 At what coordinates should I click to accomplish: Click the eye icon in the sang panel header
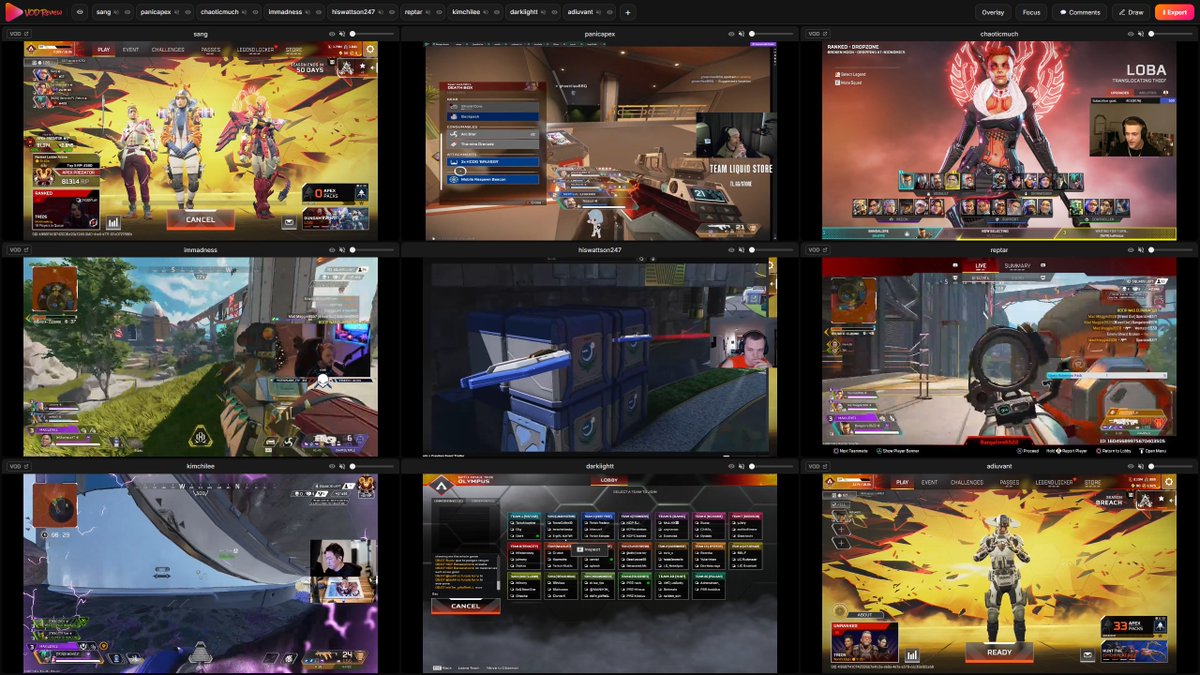coord(331,33)
